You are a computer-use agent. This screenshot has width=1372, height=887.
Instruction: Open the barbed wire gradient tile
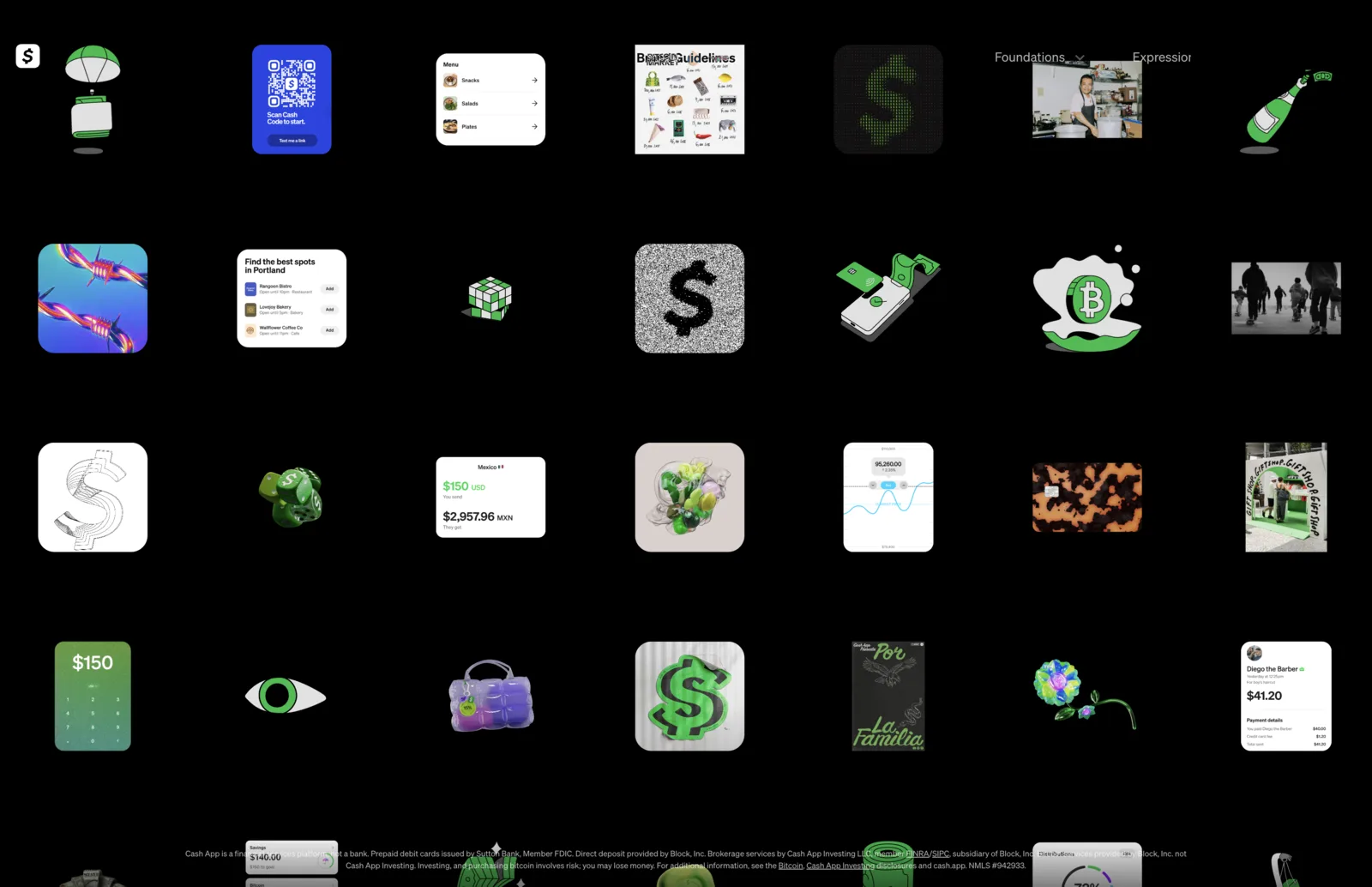click(x=93, y=299)
